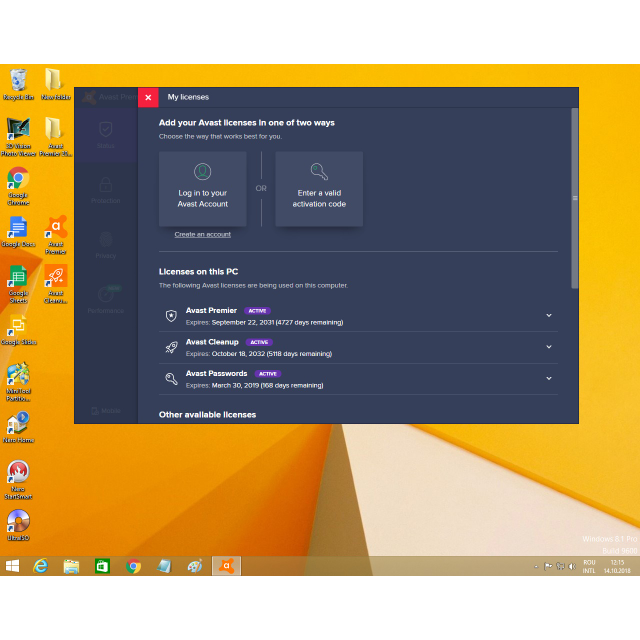Select the Google Chrome desktop shortcut
The width and height of the screenshot is (640, 640).
pyautogui.click(x=18, y=186)
